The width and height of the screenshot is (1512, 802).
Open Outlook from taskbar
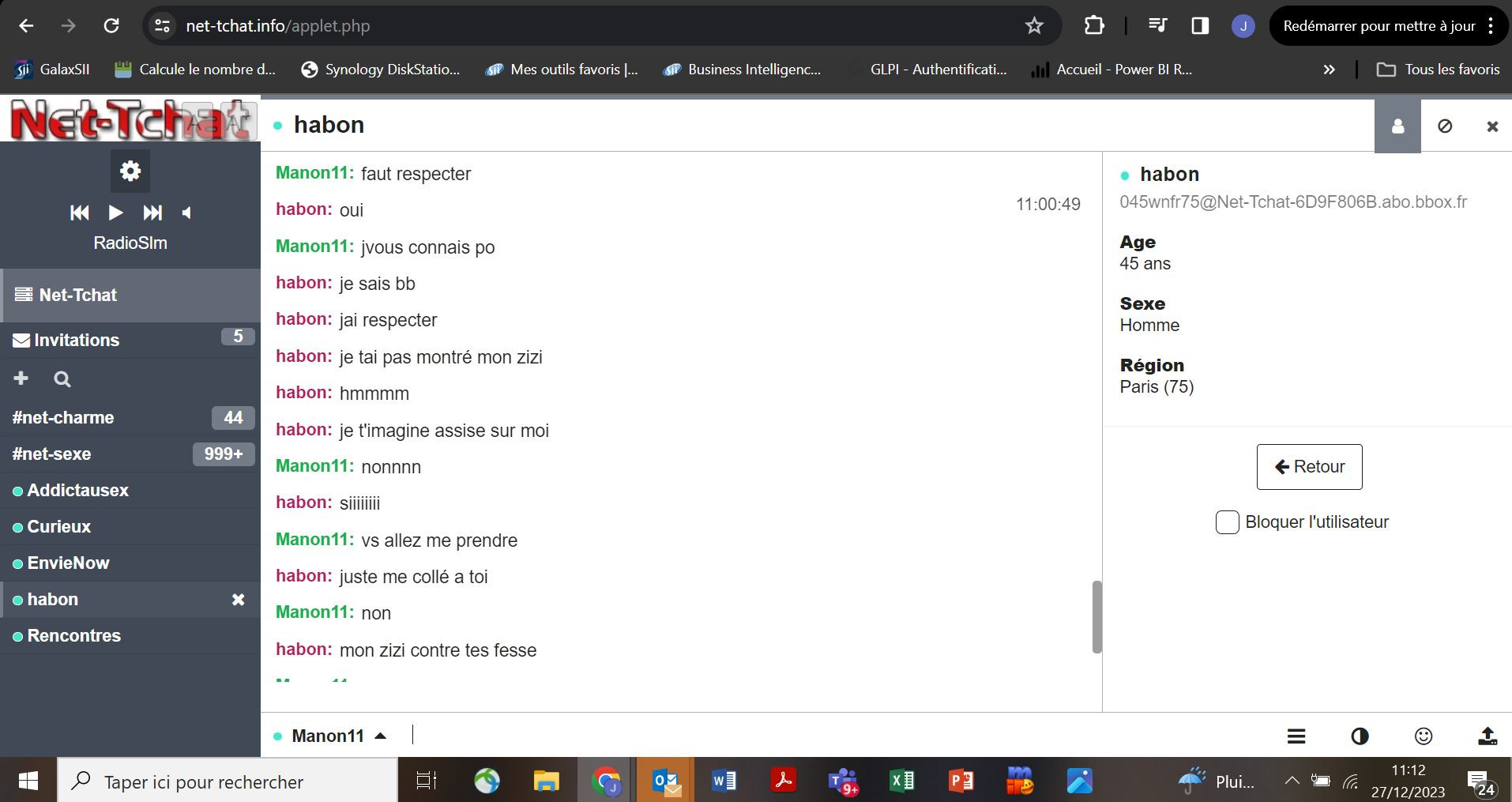pos(666,781)
